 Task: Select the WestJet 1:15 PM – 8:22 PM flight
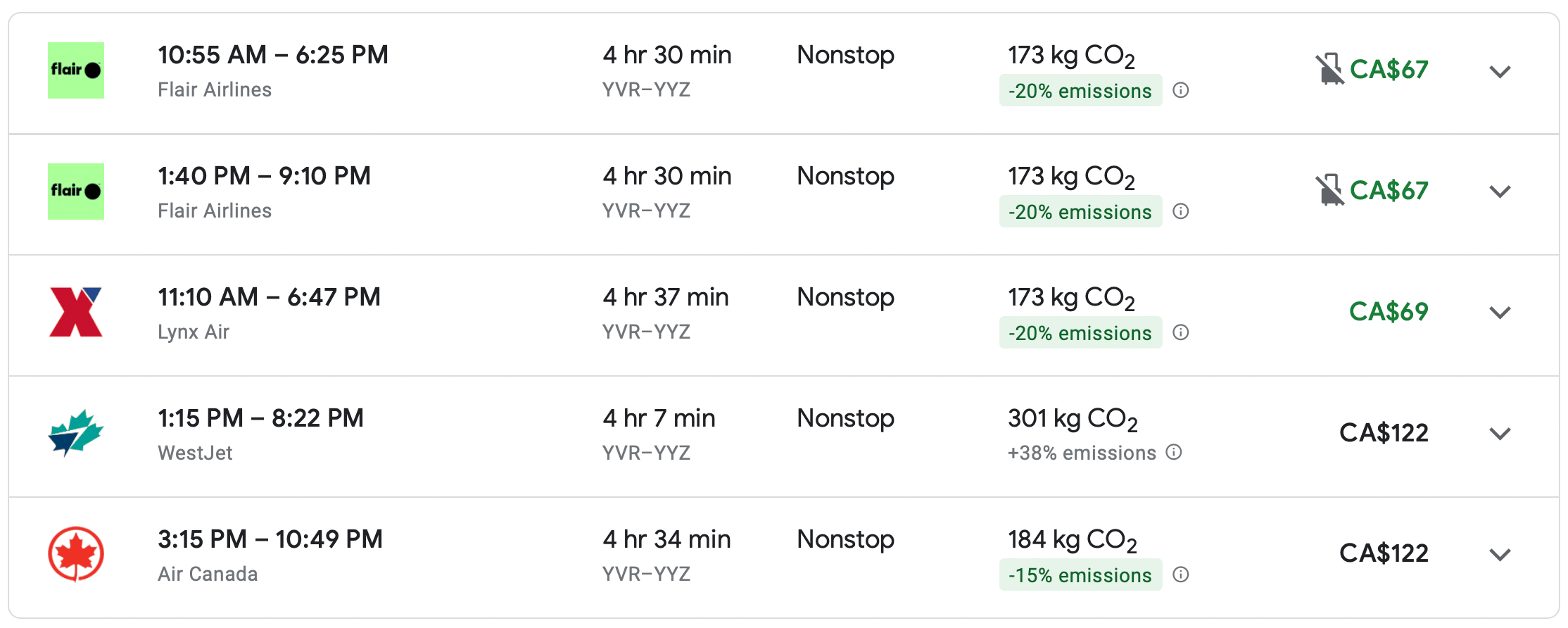[x=260, y=418]
